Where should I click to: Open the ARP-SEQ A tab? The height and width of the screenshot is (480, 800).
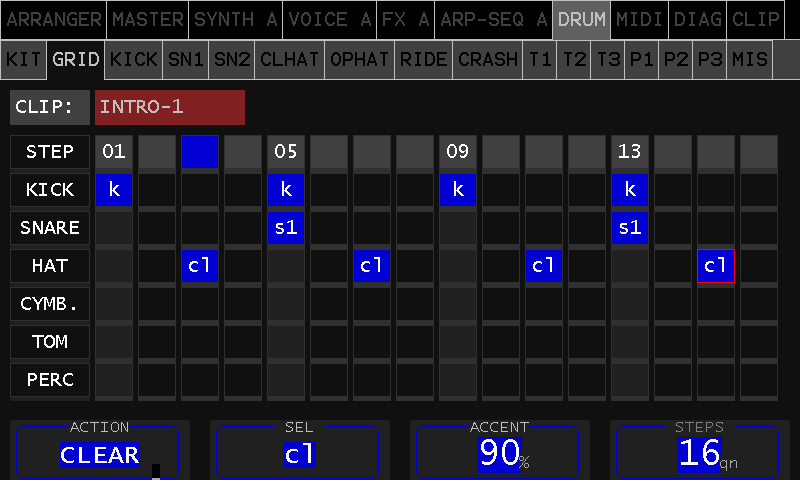coord(493,20)
